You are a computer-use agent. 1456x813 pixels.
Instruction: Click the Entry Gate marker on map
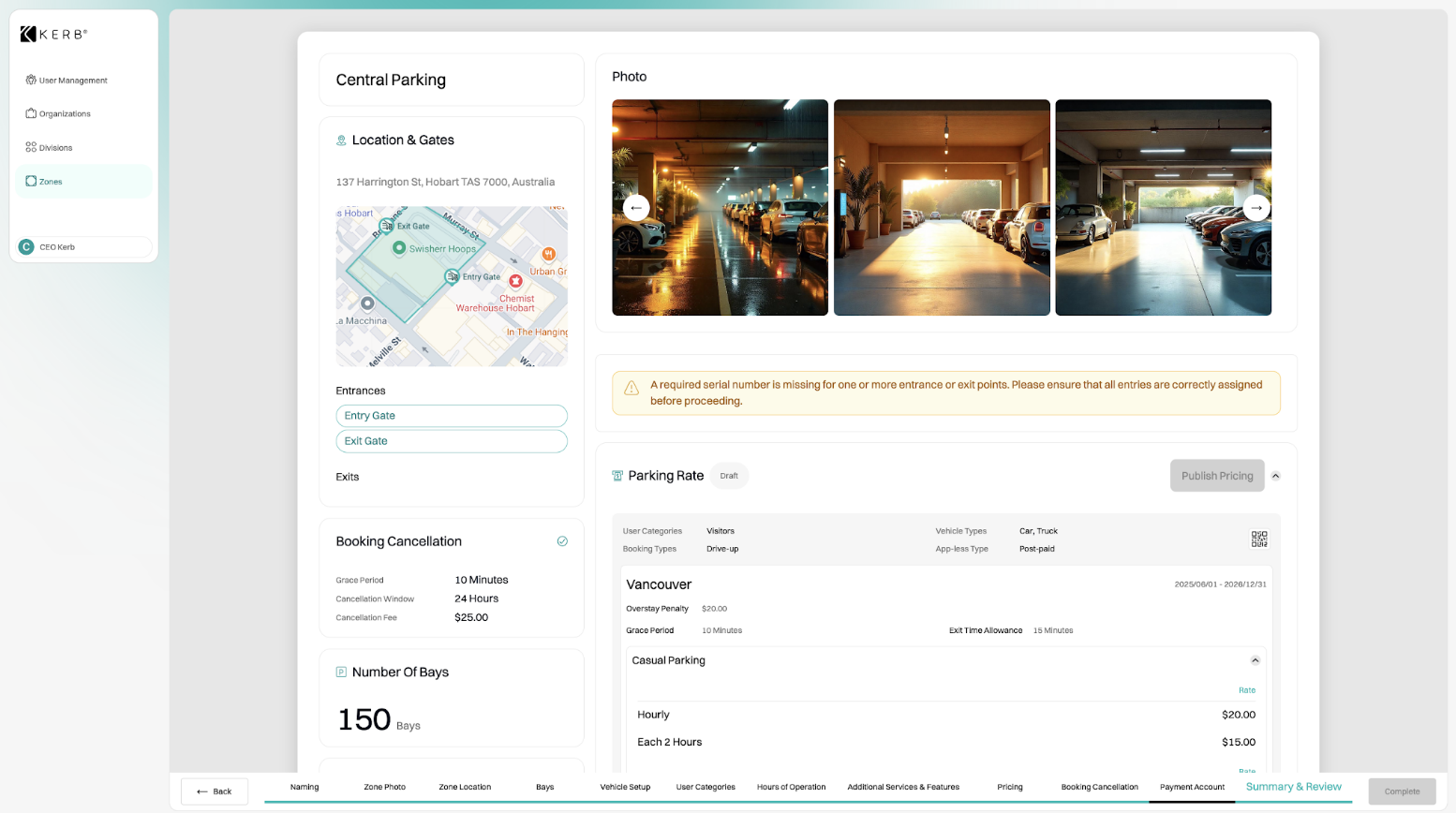452,277
